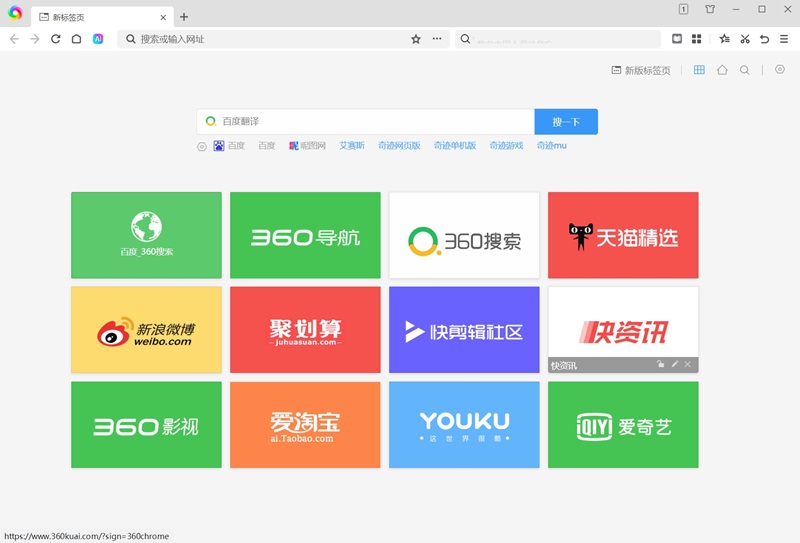800x543 pixels.
Task: Click the page magnifier icon near 新版标签页
Action: 745,70
